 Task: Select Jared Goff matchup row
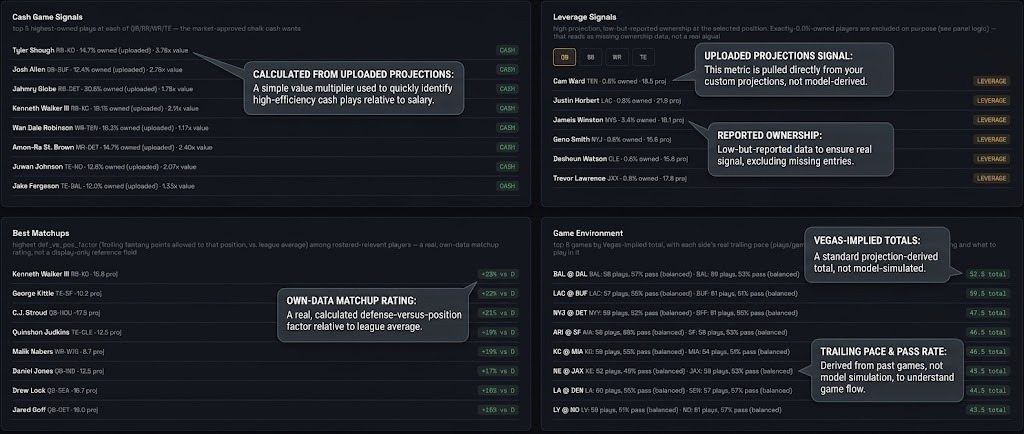(x=265, y=410)
